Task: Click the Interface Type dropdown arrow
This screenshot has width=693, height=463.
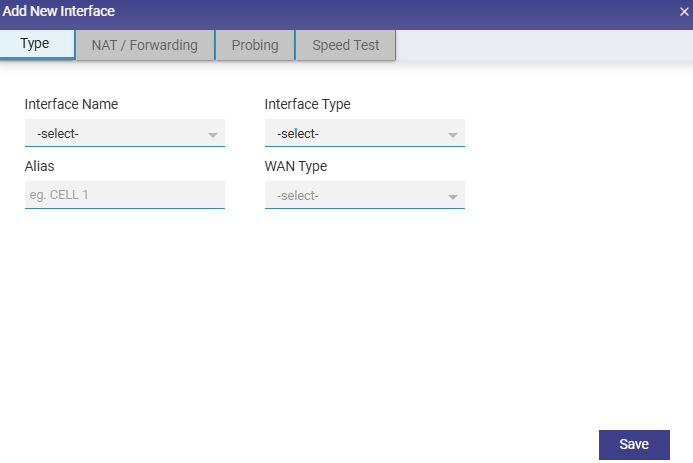Action: pos(453,134)
